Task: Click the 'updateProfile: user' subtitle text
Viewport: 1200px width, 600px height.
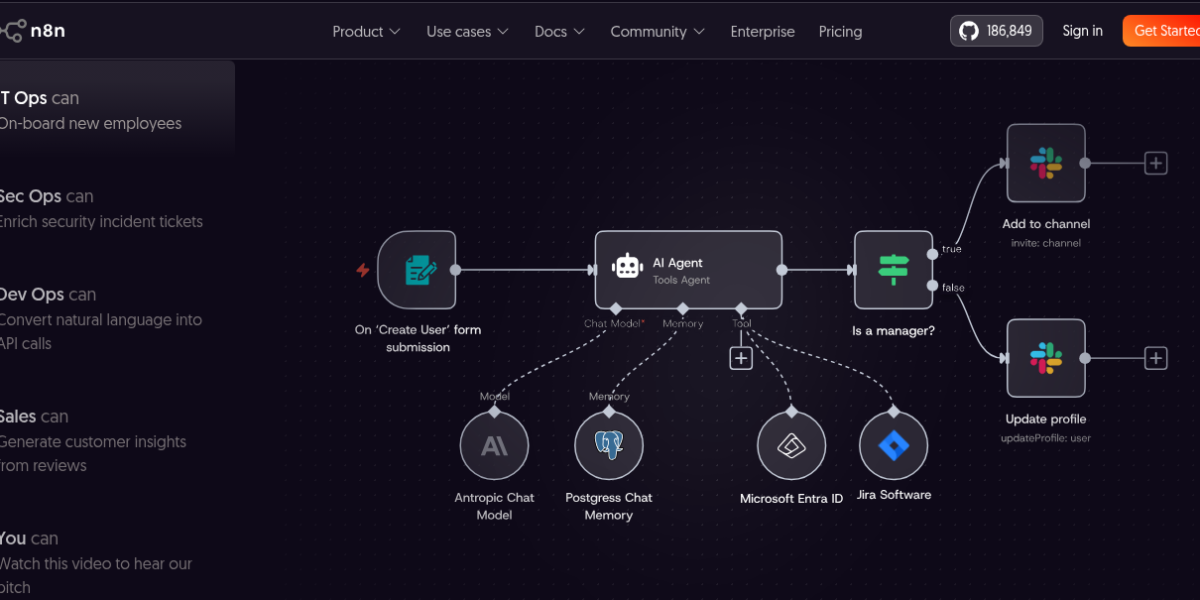Action: (x=1046, y=438)
